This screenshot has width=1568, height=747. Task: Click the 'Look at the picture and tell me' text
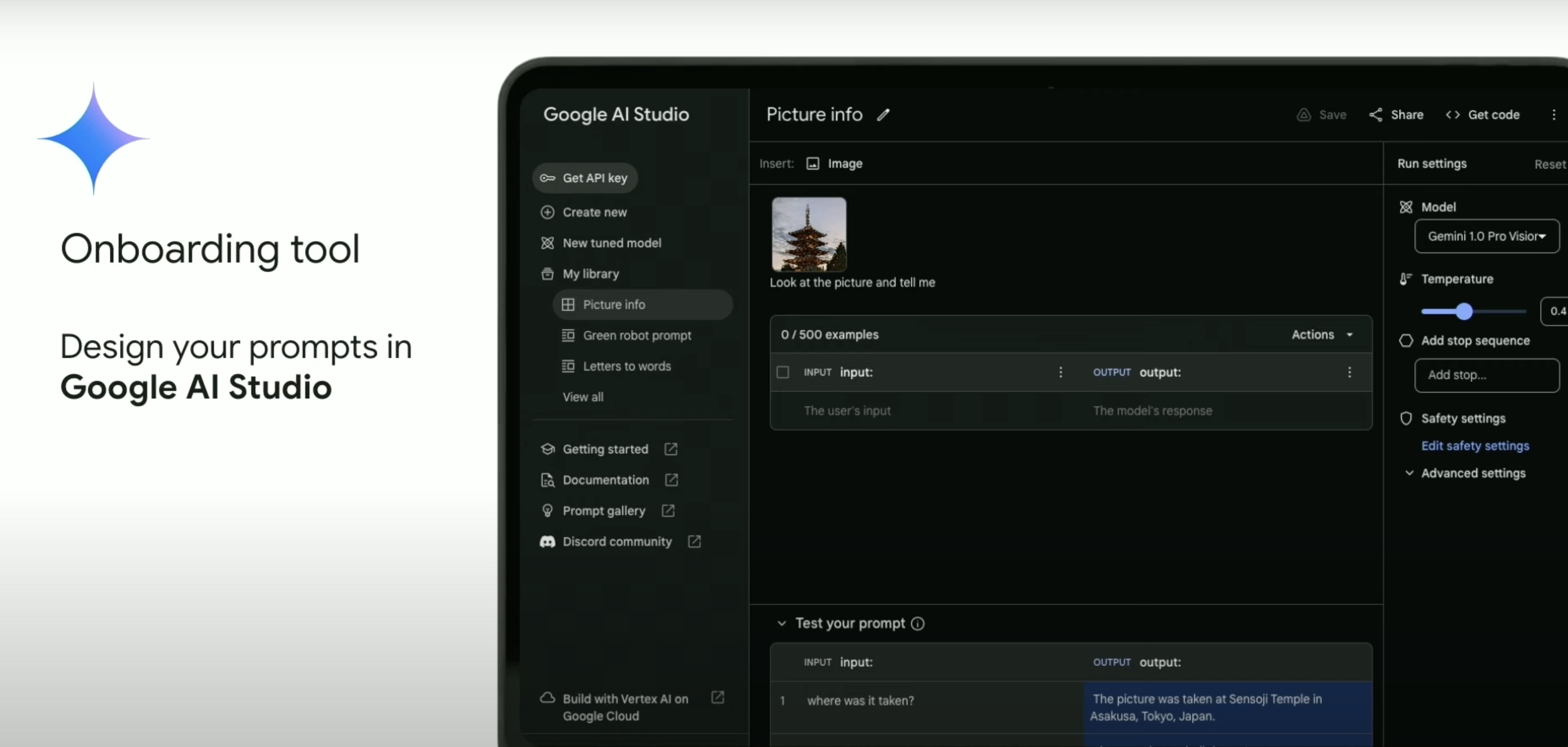click(x=852, y=282)
